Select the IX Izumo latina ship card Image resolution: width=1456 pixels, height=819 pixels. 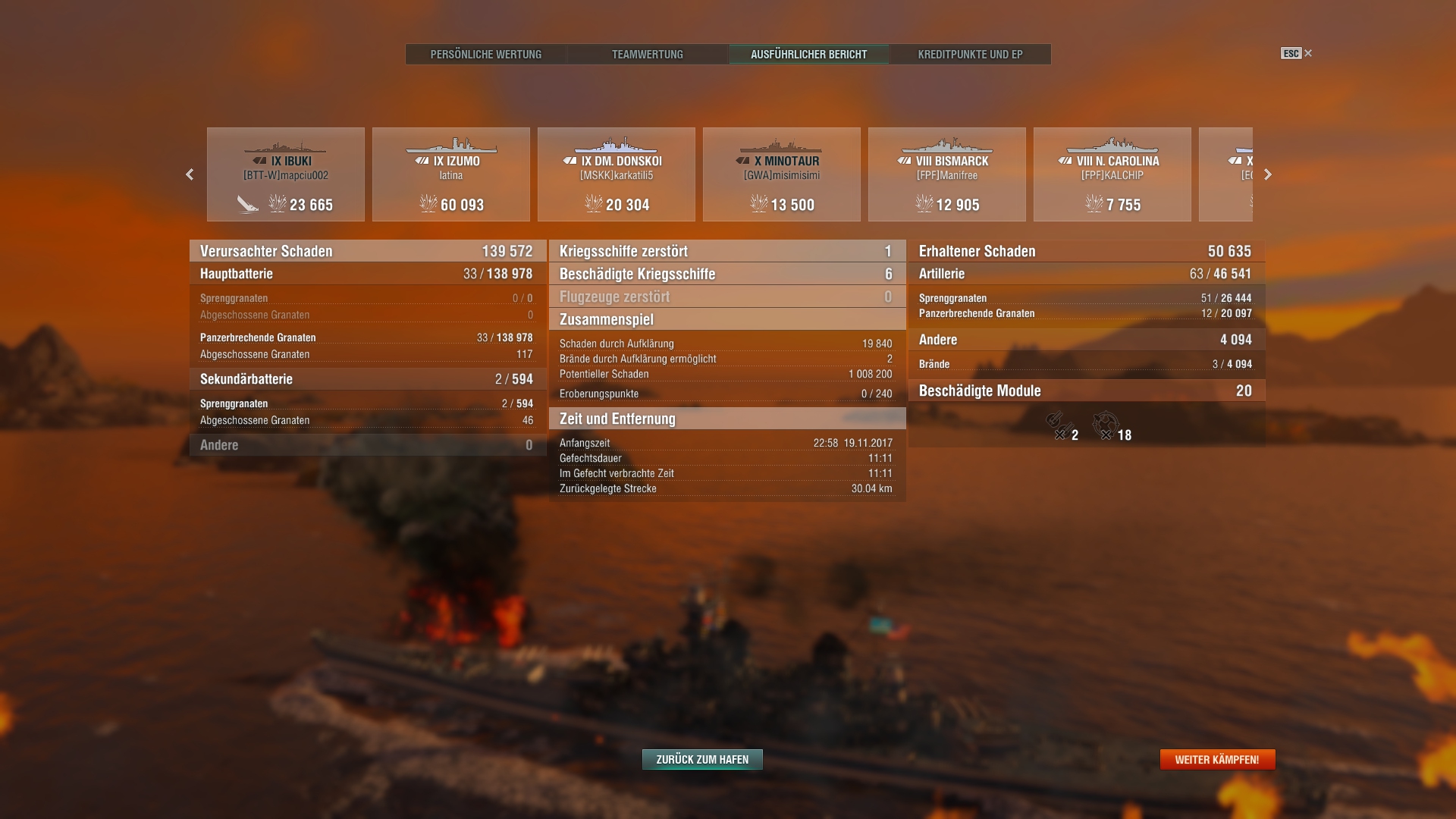(451, 174)
